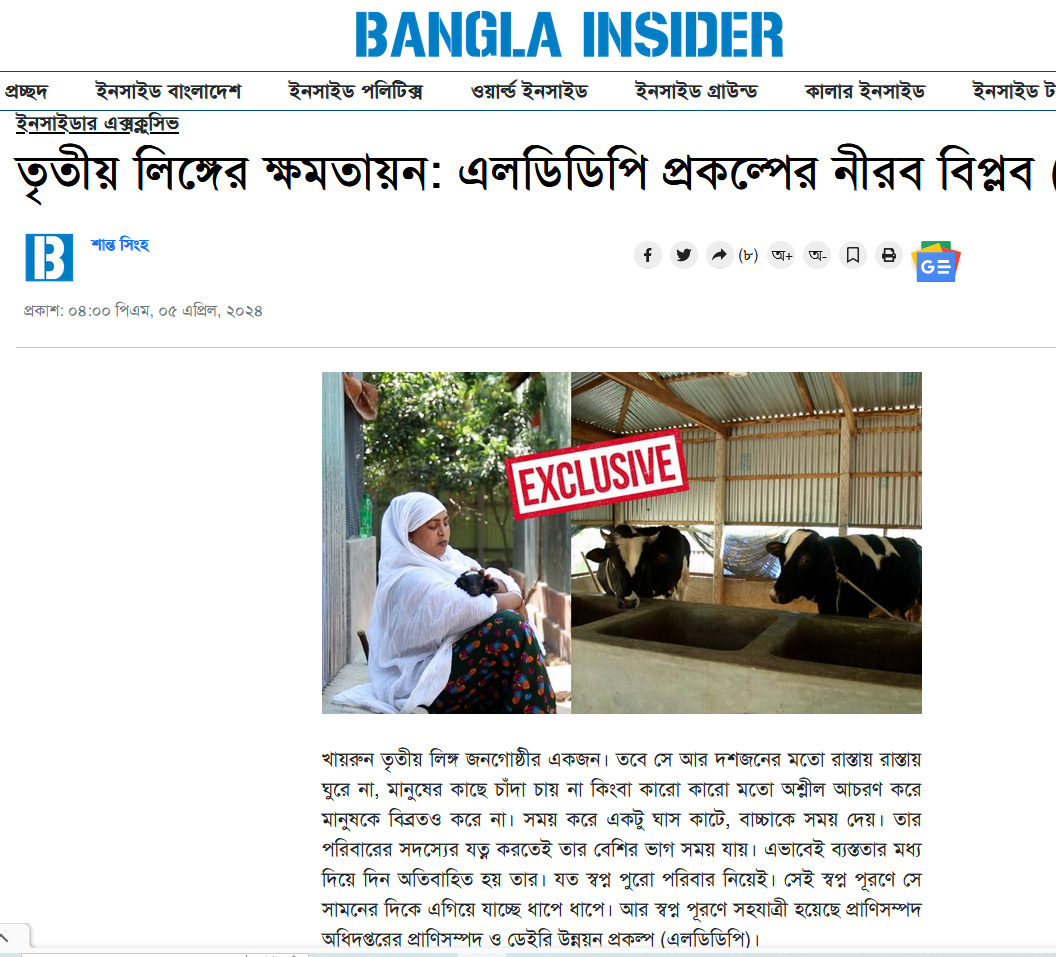
Task: Click the blue B author logo
Action: (x=49, y=257)
